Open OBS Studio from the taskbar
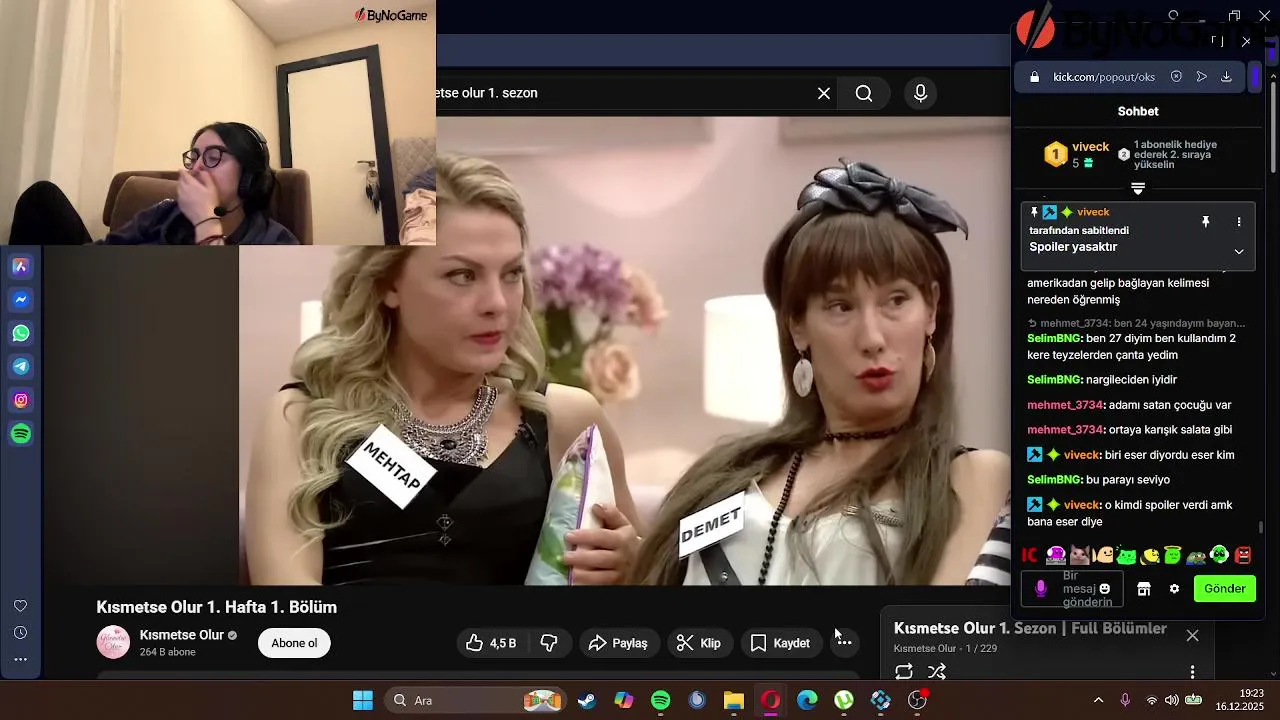This screenshot has height=720, width=1280. pyautogui.click(x=917, y=700)
